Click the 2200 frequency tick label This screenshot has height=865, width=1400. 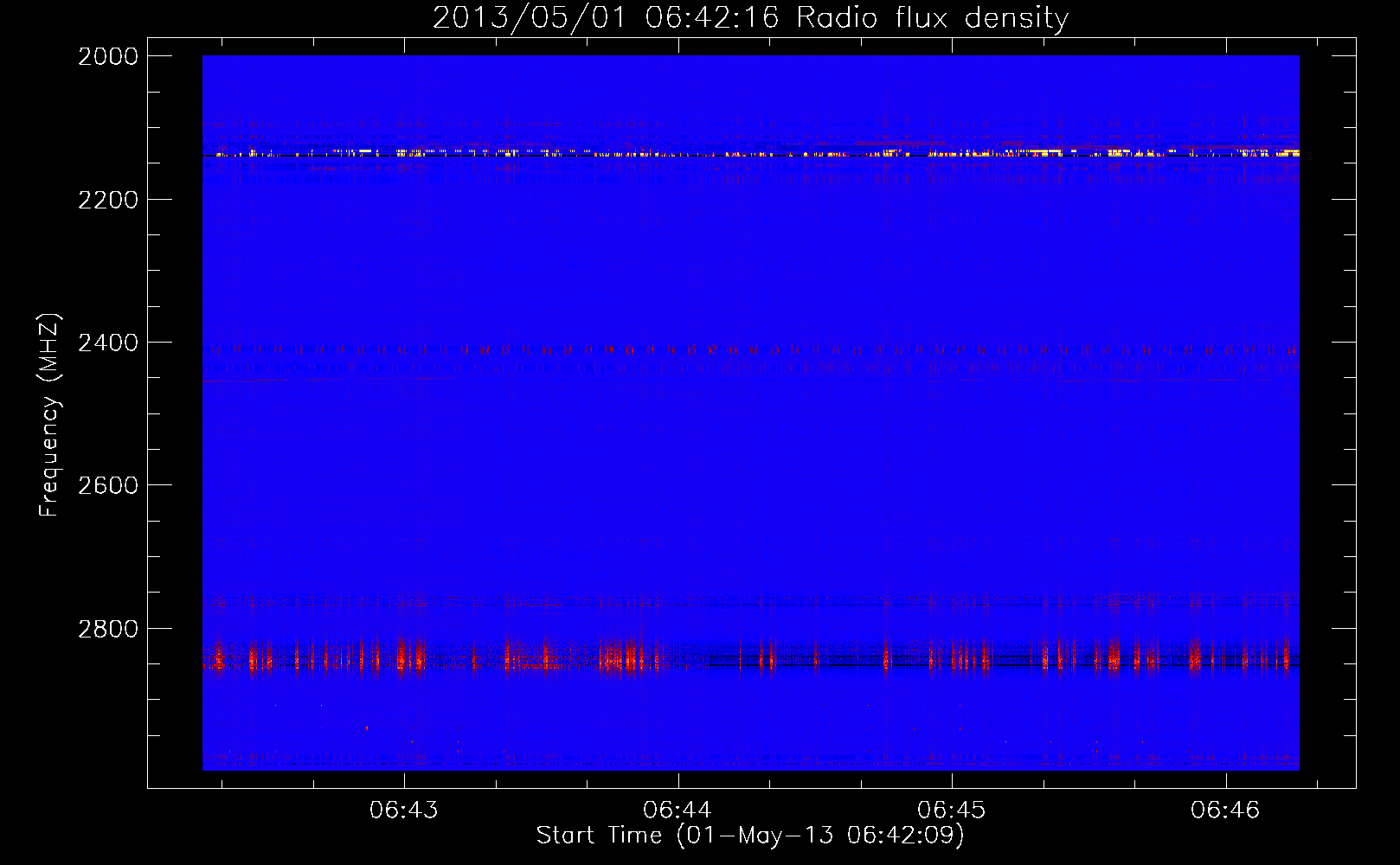point(108,200)
